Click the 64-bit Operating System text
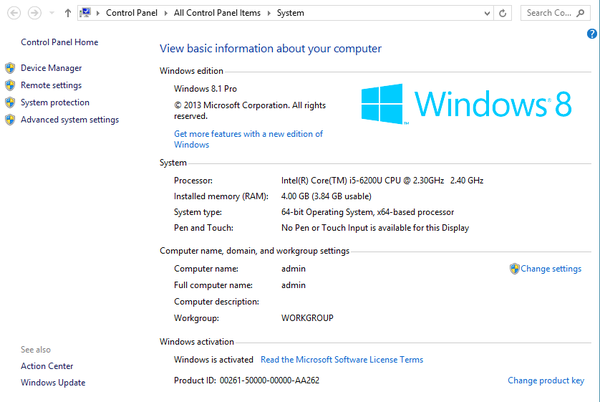The width and height of the screenshot is (600, 402). pyautogui.click(x=367, y=212)
